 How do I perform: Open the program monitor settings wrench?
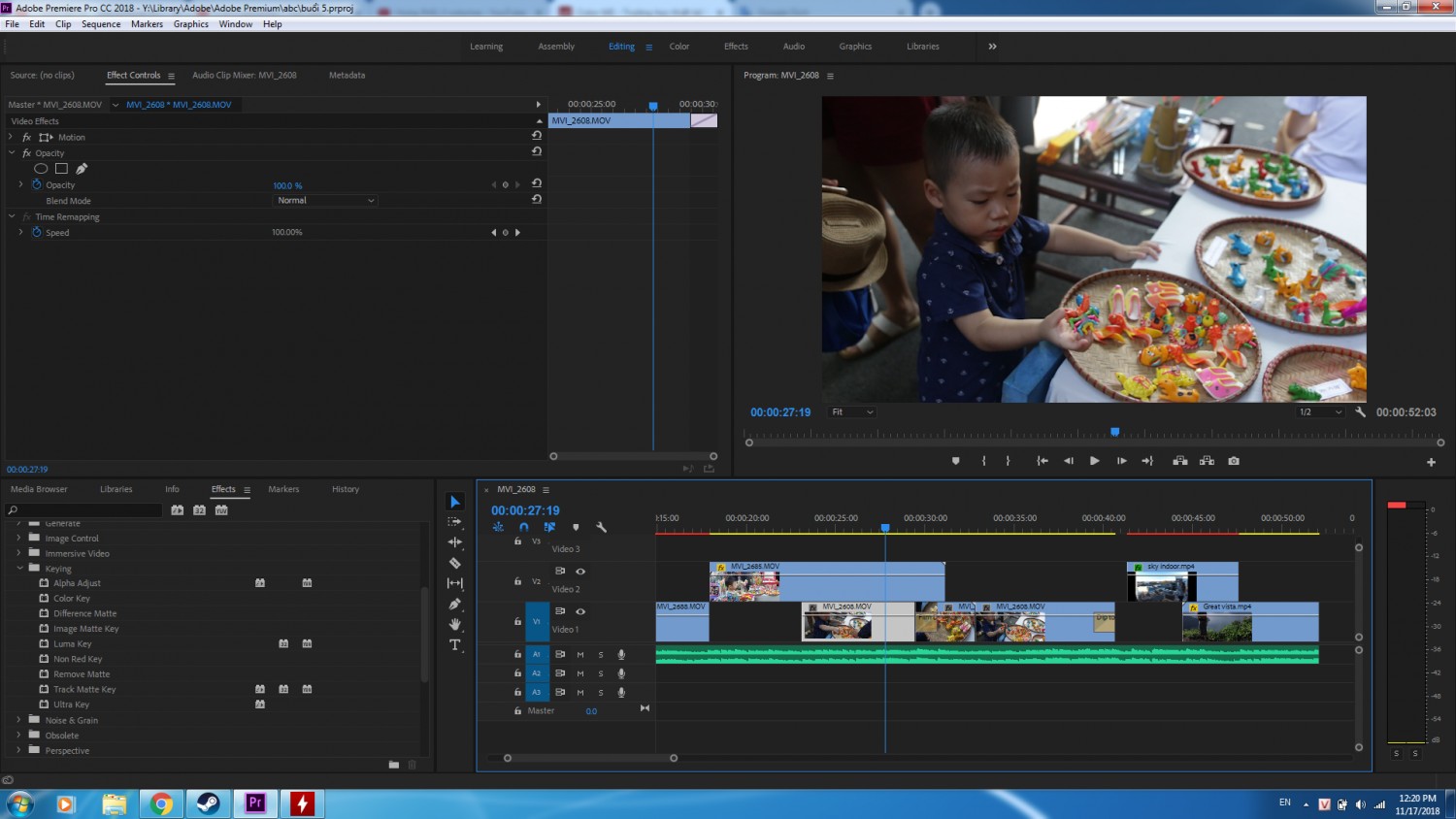click(x=1360, y=412)
